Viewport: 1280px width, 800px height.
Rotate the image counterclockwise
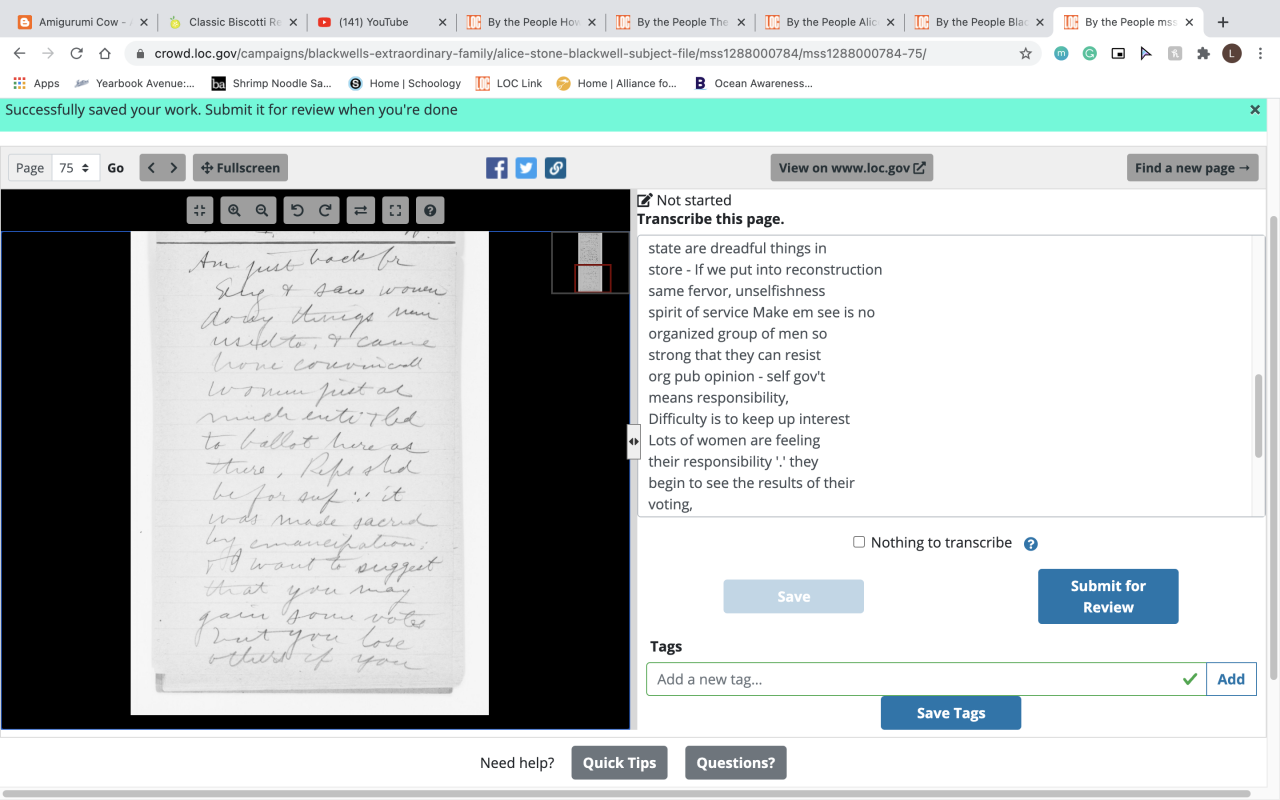tap(295, 210)
